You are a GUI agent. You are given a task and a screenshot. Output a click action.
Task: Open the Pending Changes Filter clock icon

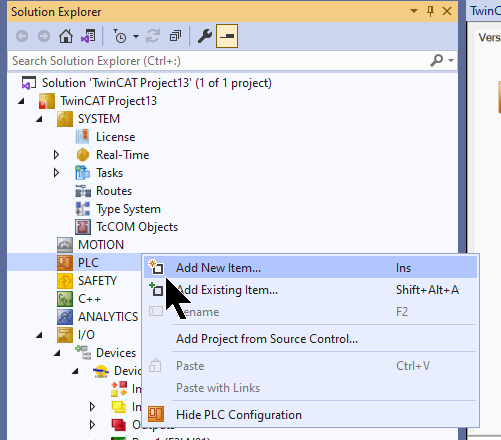click(x=120, y=36)
